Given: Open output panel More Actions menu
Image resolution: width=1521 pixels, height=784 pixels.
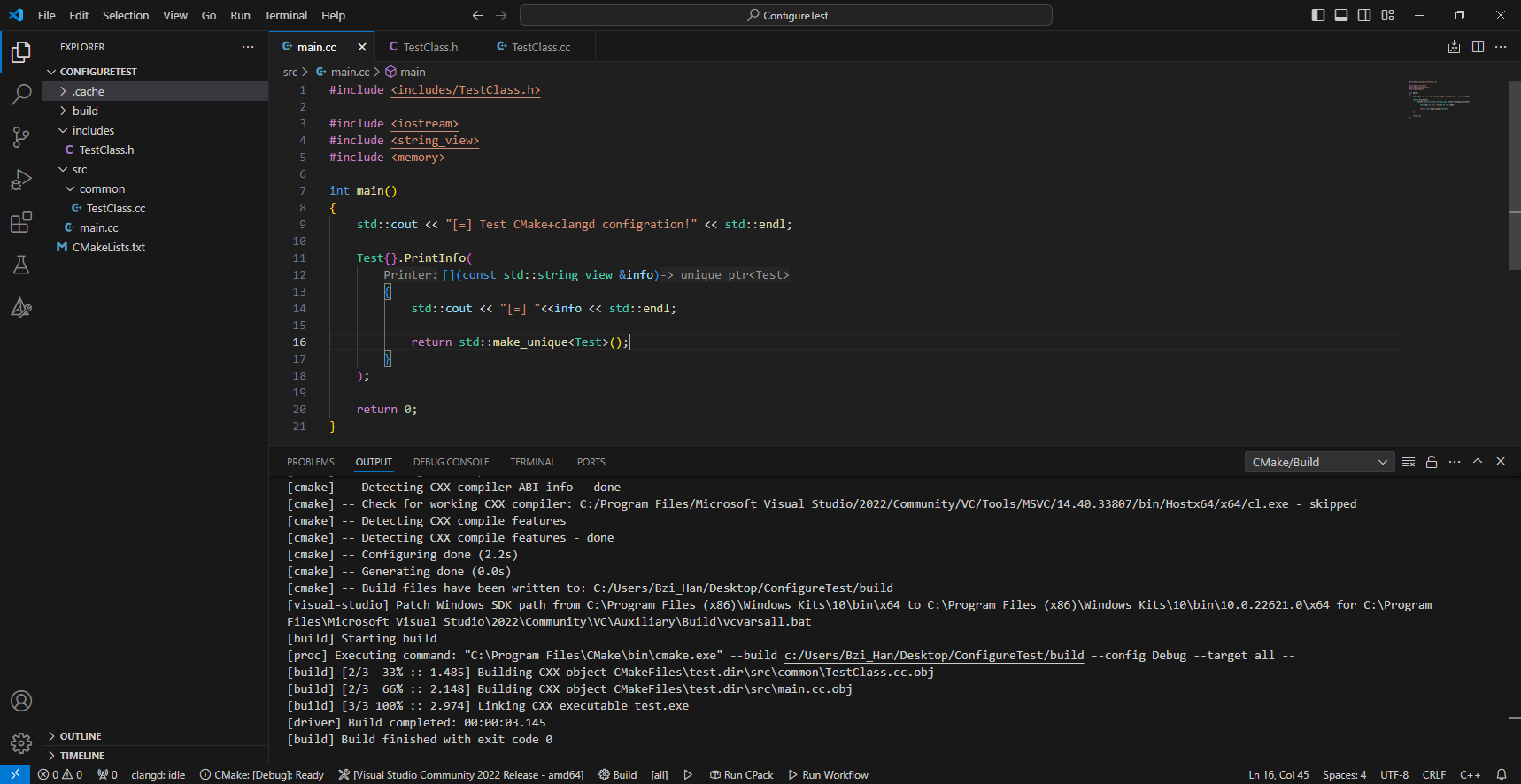Looking at the screenshot, I should click(x=1455, y=462).
